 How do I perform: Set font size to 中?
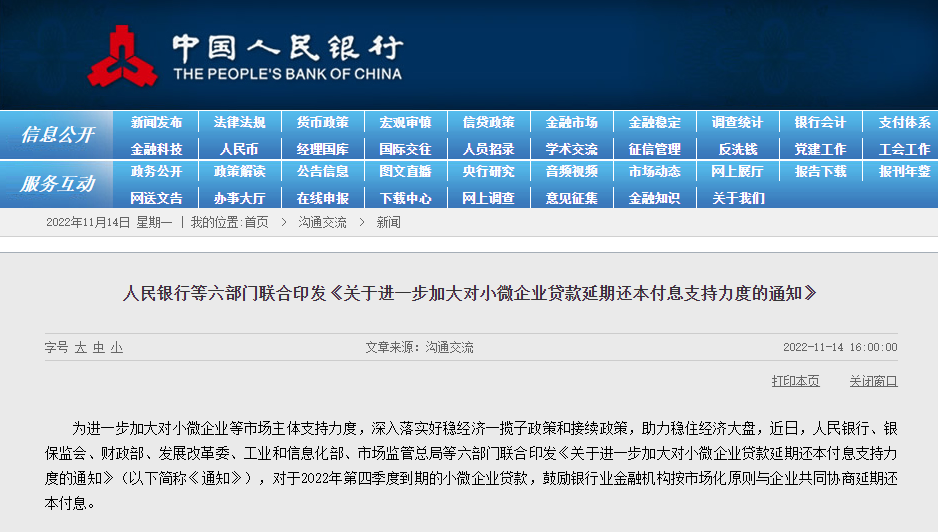pyautogui.click(x=99, y=348)
